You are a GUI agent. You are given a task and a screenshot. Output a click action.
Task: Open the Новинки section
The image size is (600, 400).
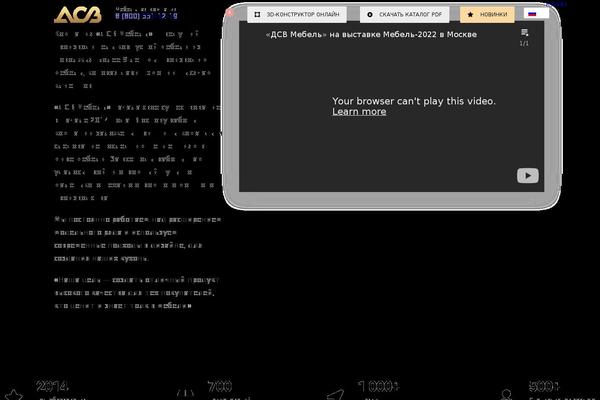[487, 15]
